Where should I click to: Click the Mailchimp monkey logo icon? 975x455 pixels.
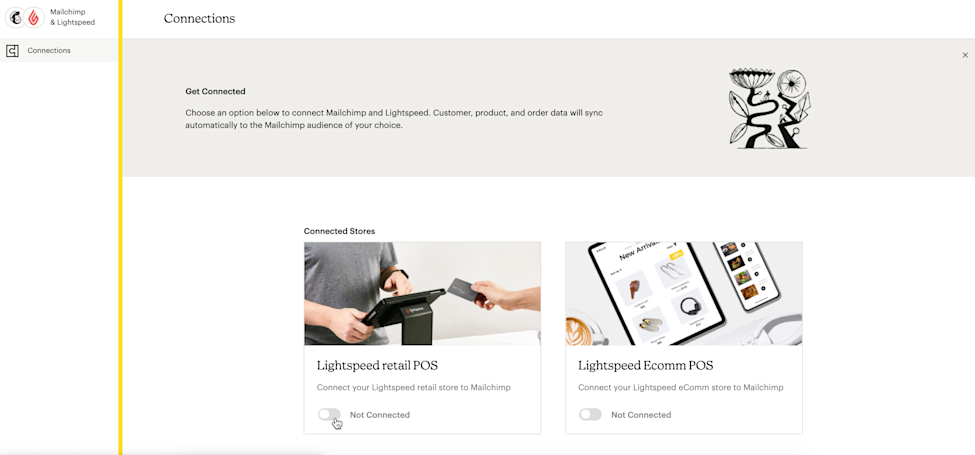15,17
